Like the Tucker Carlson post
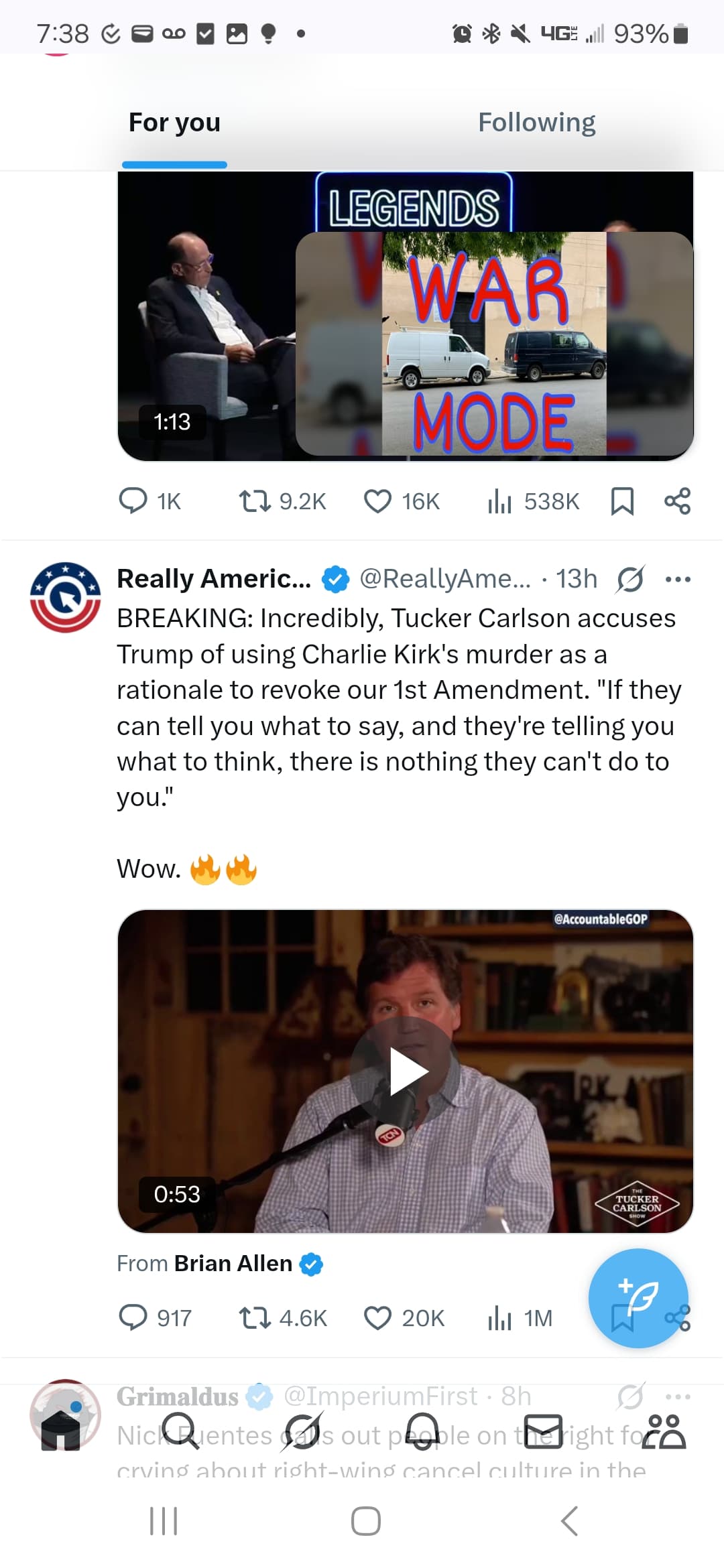724x1568 pixels. pyautogui.click(x=377, y=1318)
